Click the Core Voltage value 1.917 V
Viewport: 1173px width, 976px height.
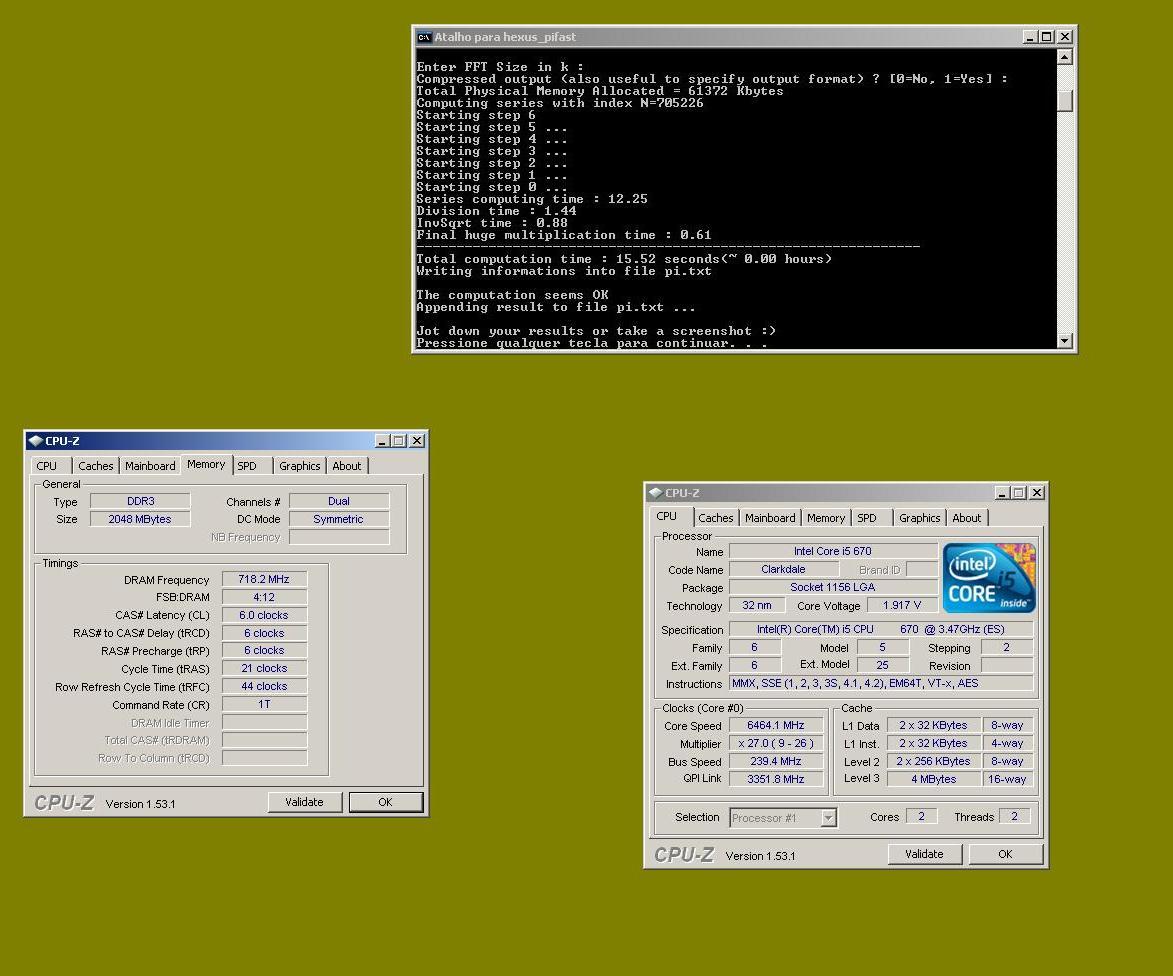(x=902, y=605)
